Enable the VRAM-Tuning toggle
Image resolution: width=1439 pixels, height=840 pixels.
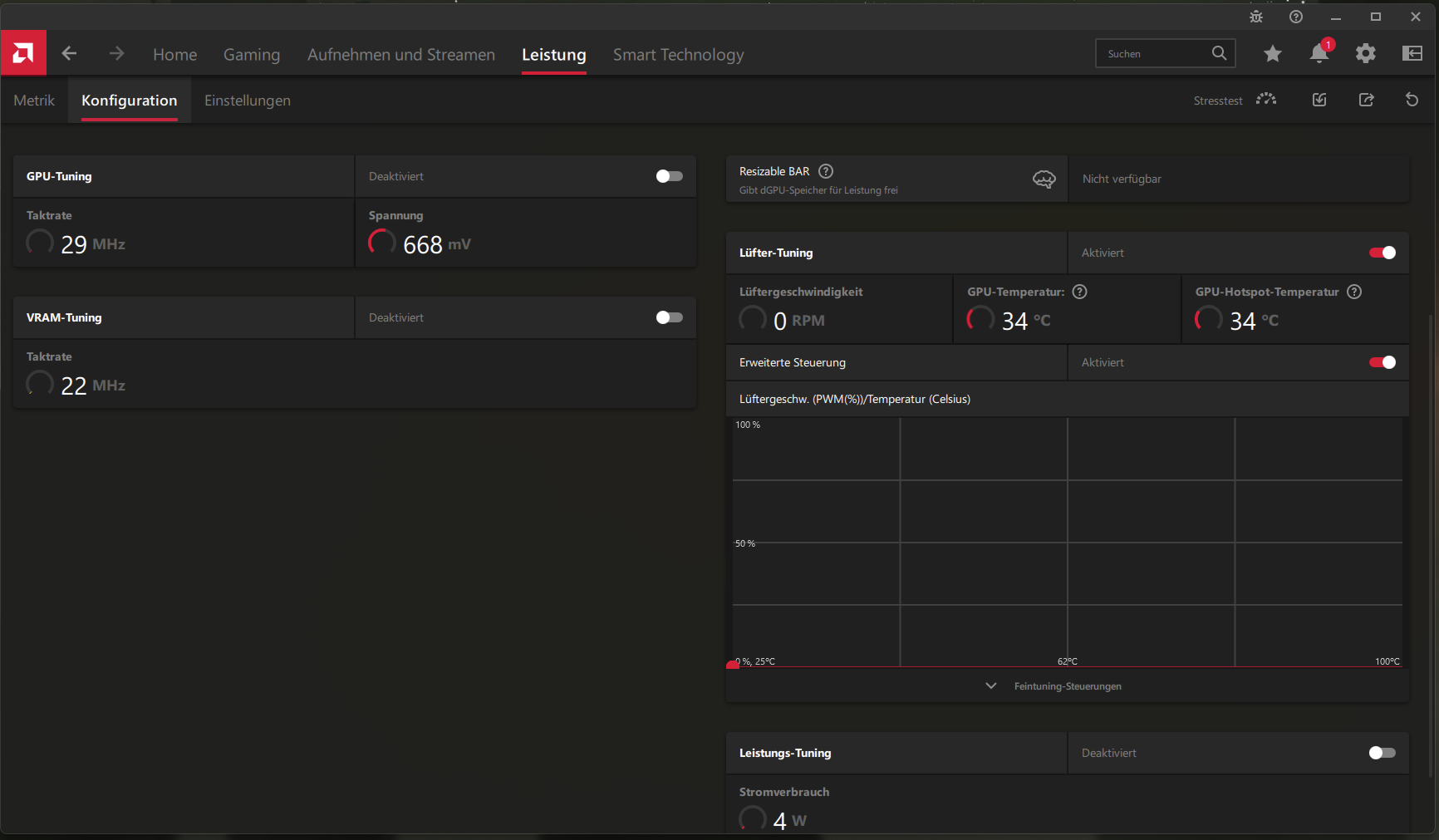tap(669, 317)
